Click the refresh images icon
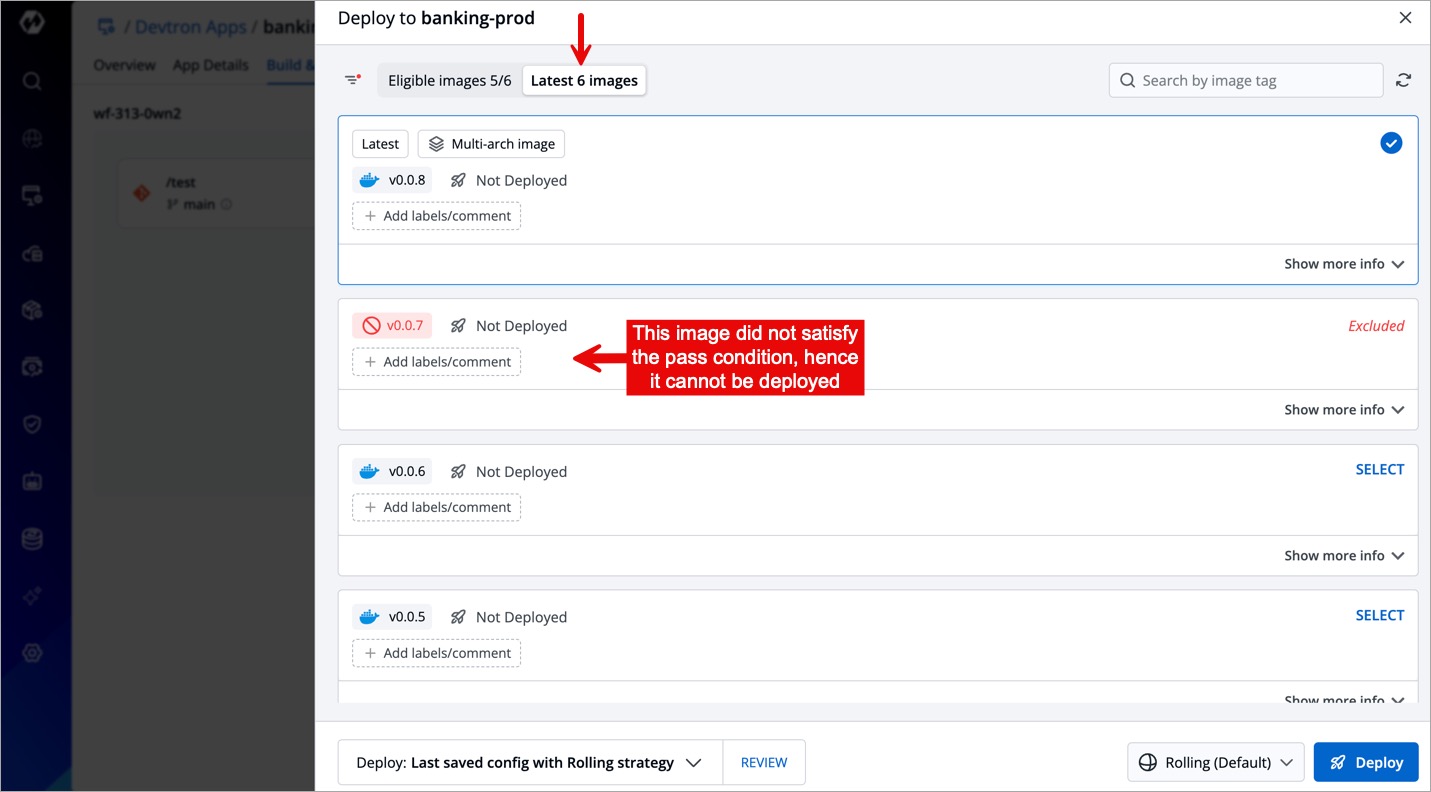The image size is (1431, 792). 1404,80
